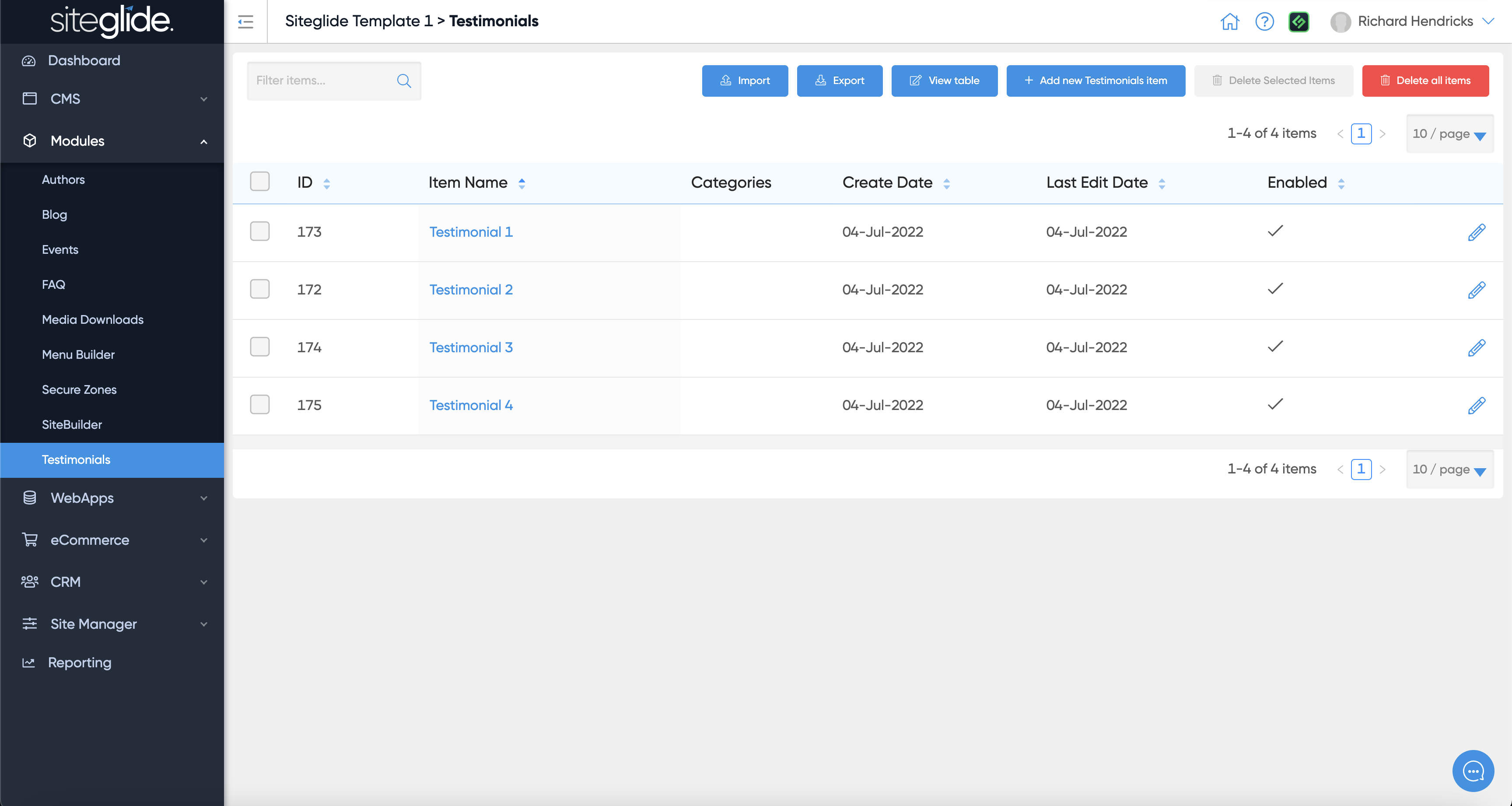Click pencil icon for Testimonial 4

coord(1476,405)
